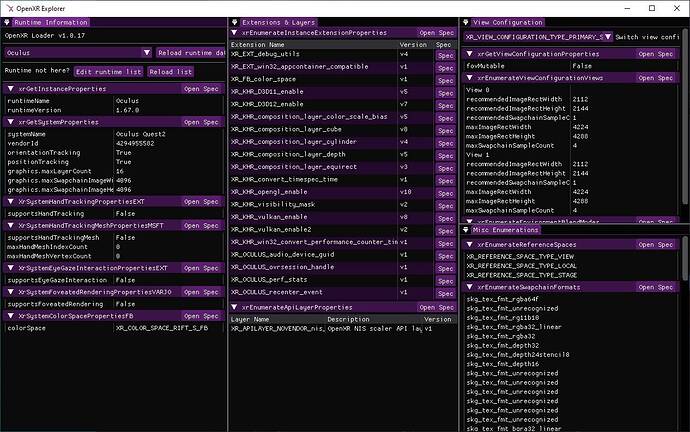This screenshot has height=432, width=690.
Task: Collapse the XrSystemHandTrackingPropertiesEXT section
Action: pyautogui.click(x=11, y=201)
